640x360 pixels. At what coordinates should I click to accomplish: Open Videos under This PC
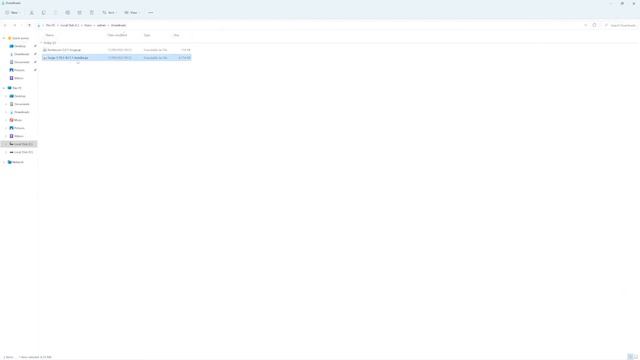[18, 136]
